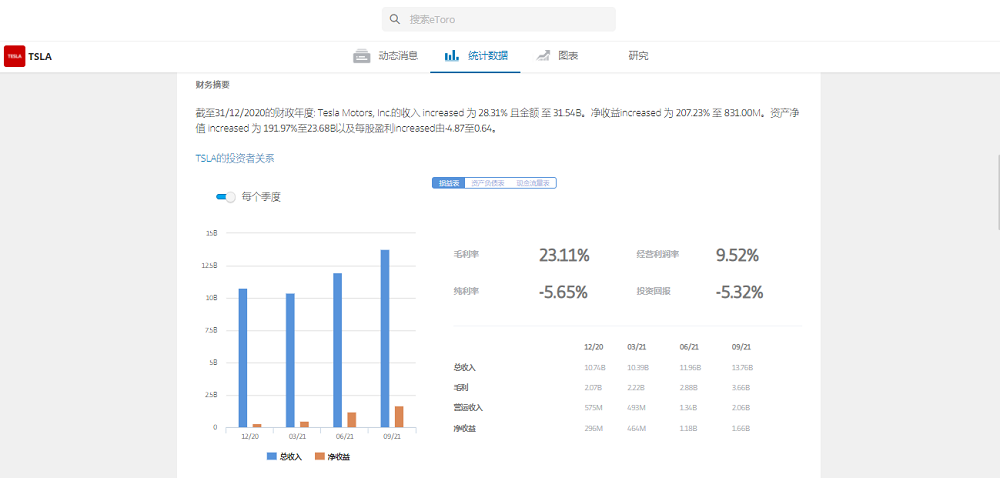Click the search magnifier icon
Viewport: 1000px width, 478px height.
(395, 19)
